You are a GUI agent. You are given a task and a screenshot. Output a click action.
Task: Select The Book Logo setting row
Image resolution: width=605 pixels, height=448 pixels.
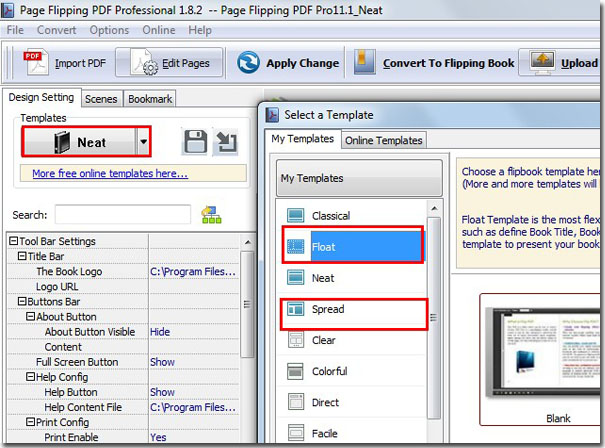coord(123,271)
